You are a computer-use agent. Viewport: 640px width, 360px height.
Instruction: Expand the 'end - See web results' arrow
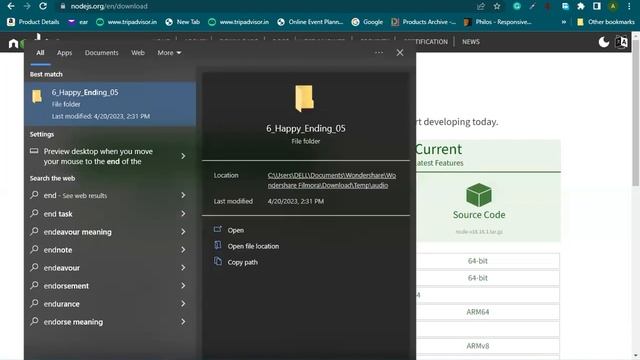pos(183,195)
